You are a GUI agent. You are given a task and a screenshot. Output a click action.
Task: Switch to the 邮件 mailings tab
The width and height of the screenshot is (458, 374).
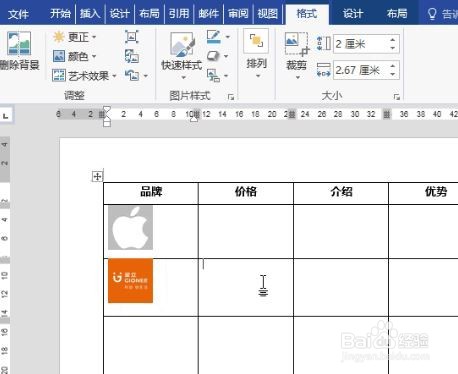coord(209,14)
